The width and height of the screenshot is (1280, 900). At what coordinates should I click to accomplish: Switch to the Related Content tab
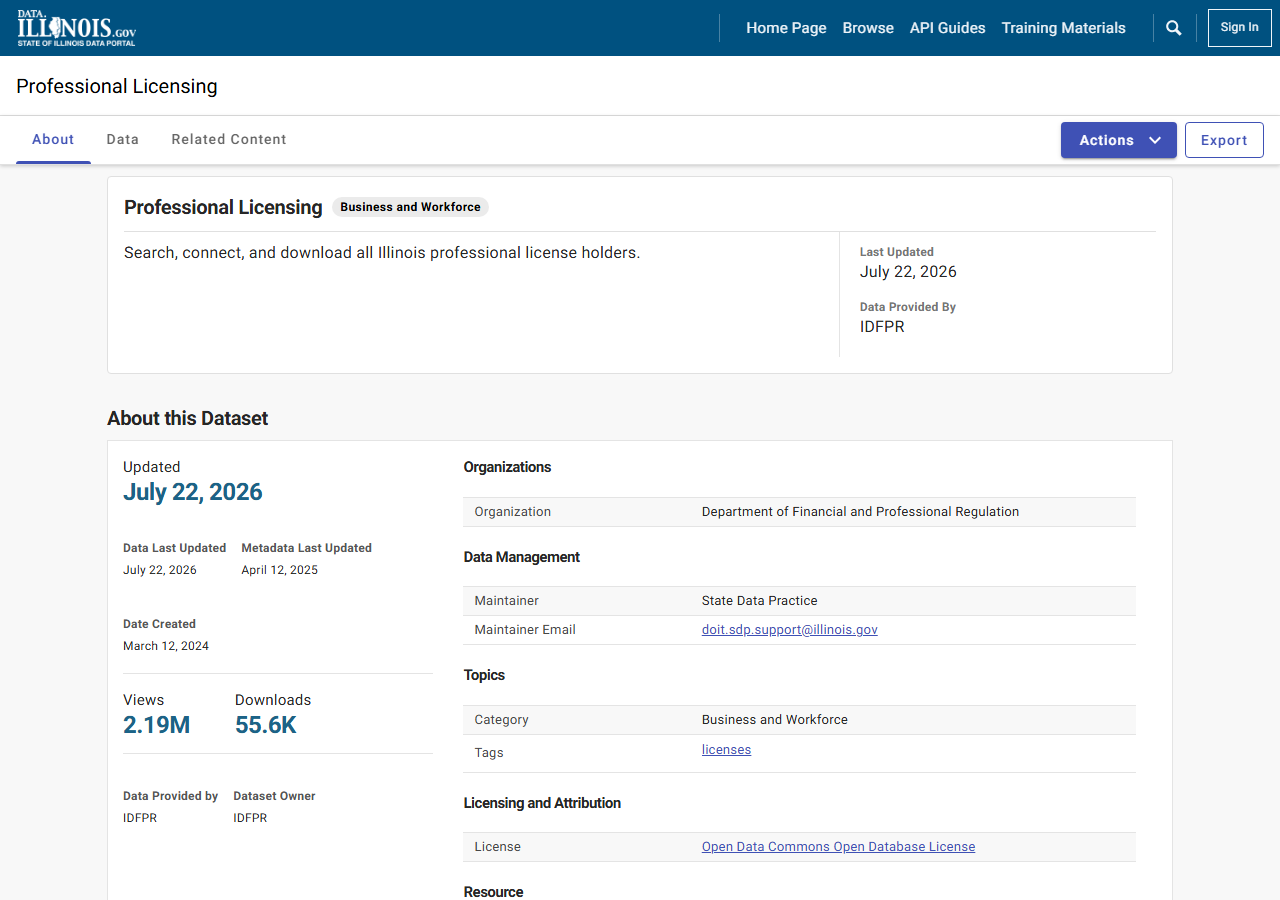point(229,140)
